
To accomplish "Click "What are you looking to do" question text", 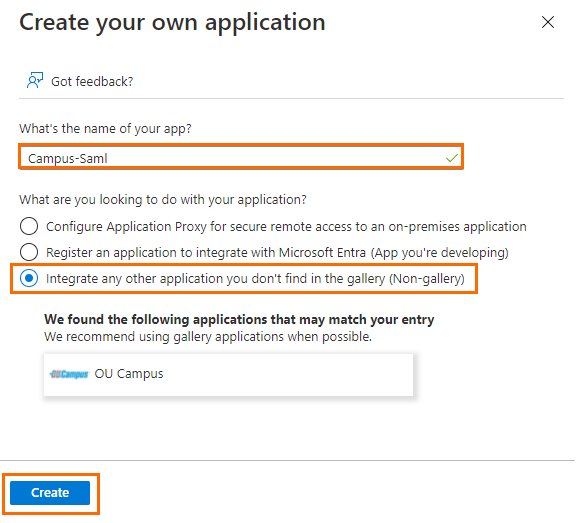I will pos(163,200).
